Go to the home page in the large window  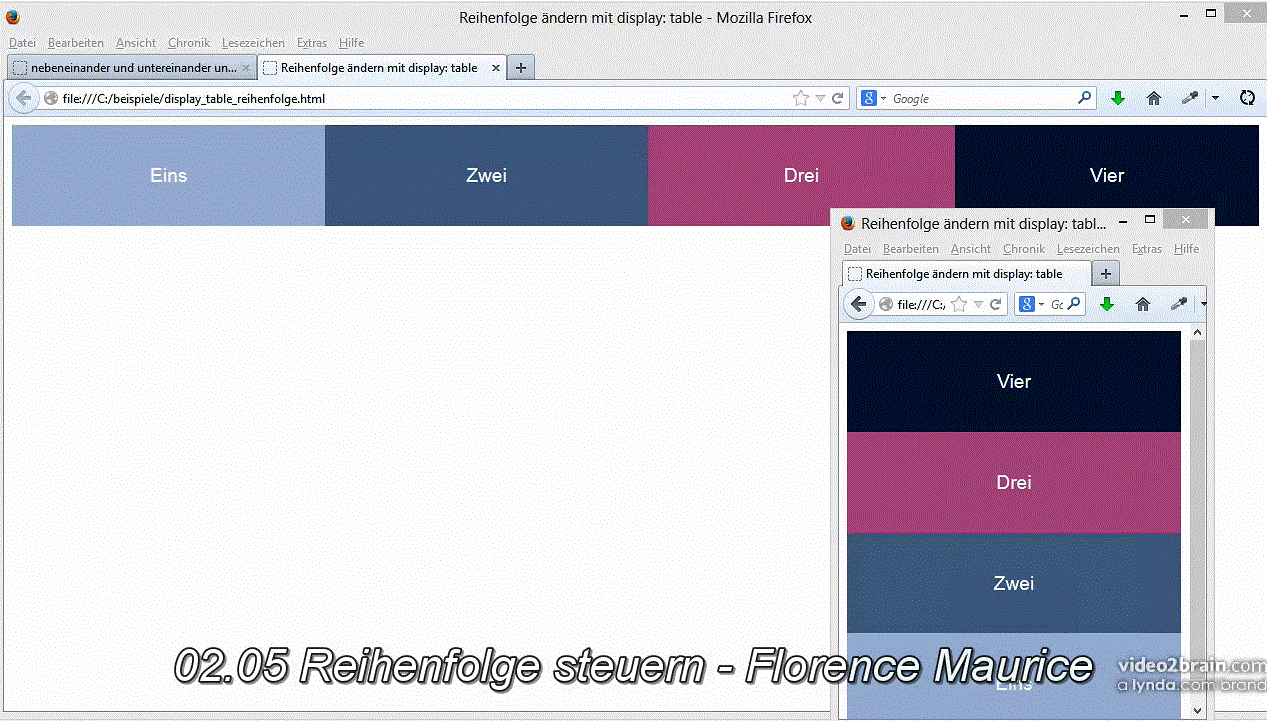[x=1153, y=98]
